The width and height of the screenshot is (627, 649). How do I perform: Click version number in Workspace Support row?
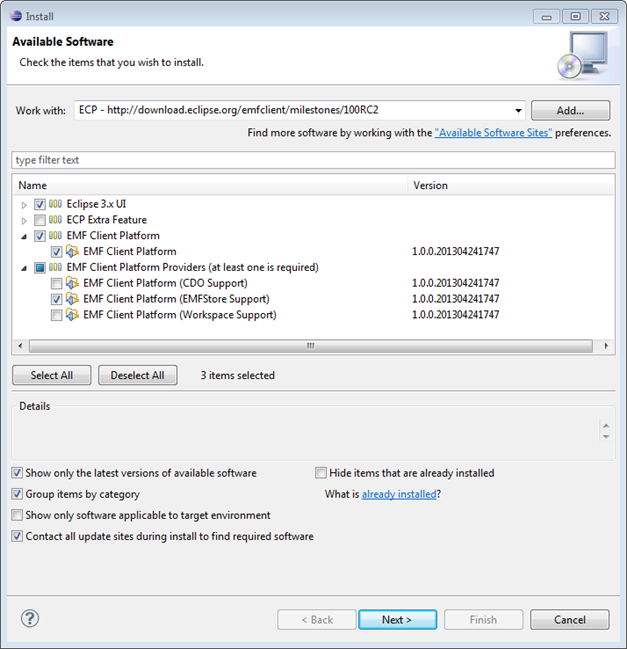click(x=456, y=315)
